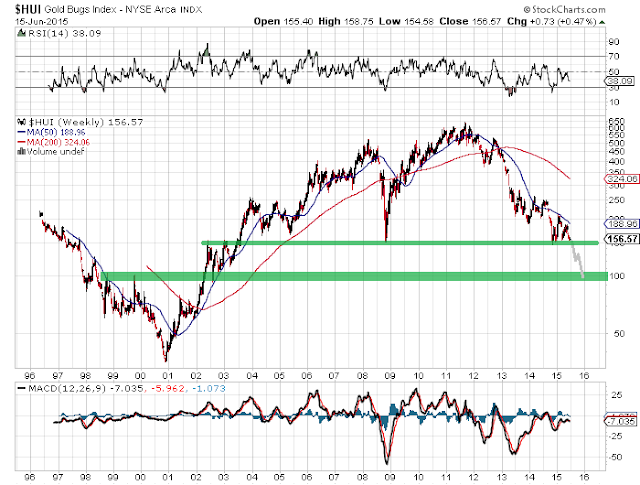Click the black line marker before MACD(12,26,9)

click(22, 388)
